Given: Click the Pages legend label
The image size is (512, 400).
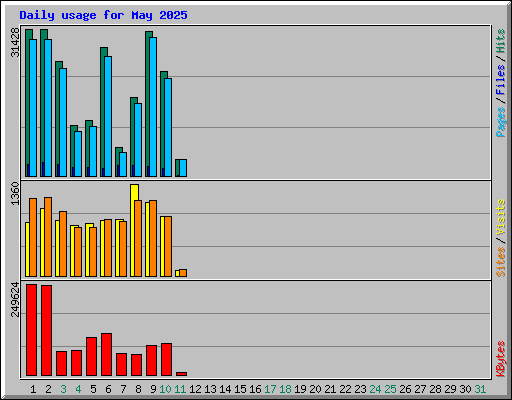Looking at the screenshot, I should [x=500, y=122].
